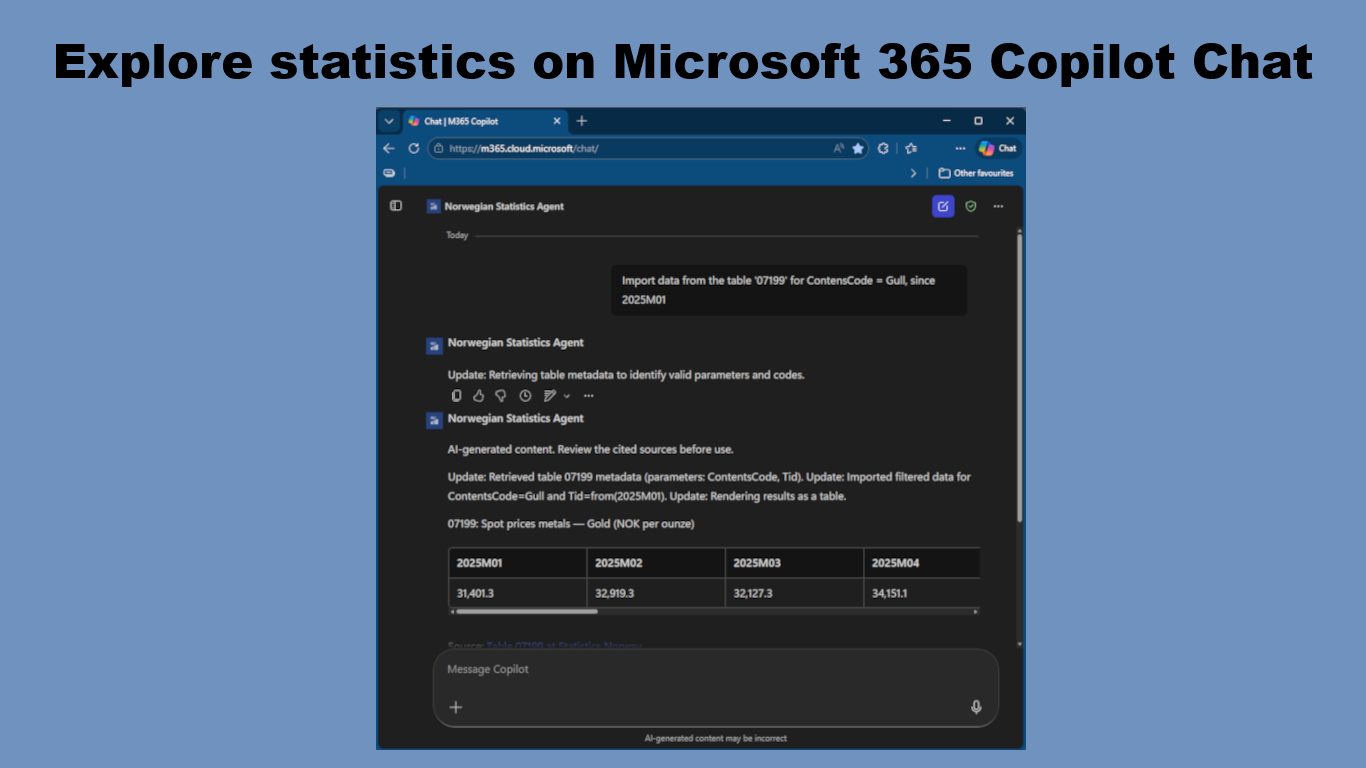Close the browser window
This screenshot has height=768, width=1366.
[1010, 121]
